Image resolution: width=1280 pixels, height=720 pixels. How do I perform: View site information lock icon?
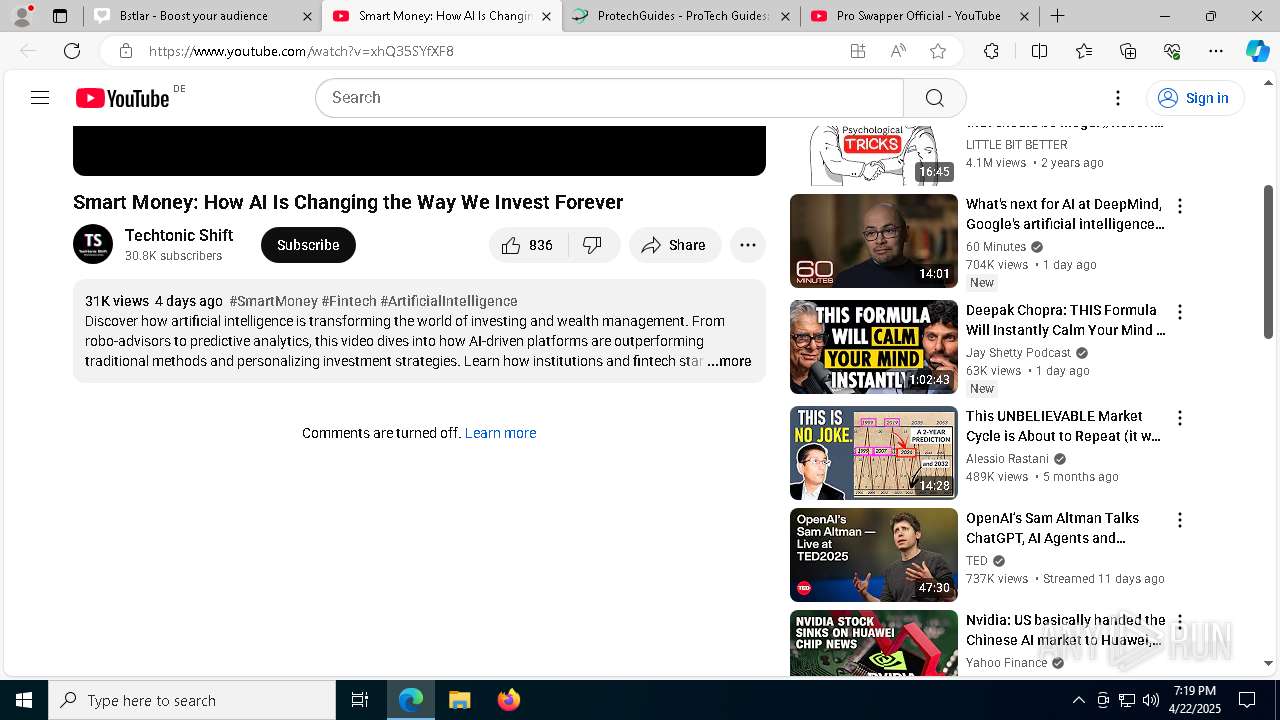click(x=125, y=51)
